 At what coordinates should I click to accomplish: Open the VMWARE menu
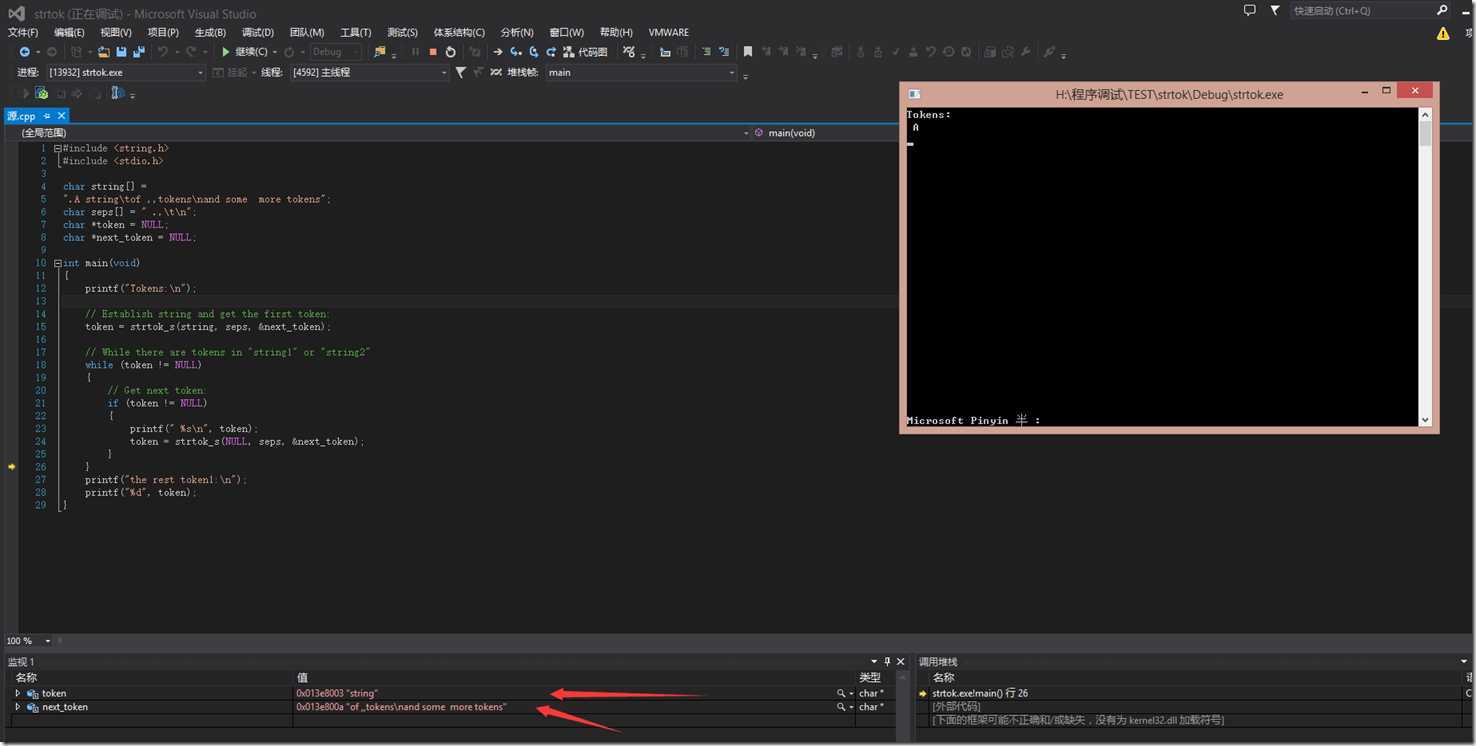668,33
